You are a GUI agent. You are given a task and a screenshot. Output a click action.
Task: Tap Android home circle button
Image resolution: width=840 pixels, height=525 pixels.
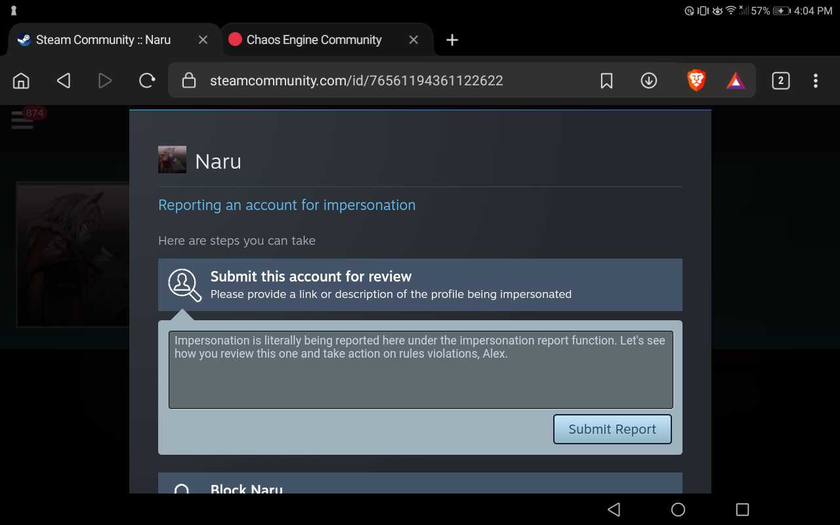click(678, 509)
